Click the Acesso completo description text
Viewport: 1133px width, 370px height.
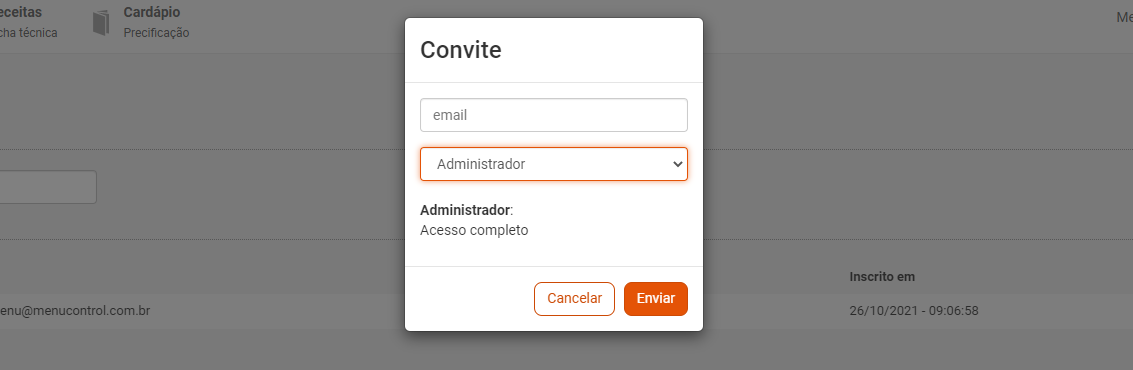click(x=474, y=231)
